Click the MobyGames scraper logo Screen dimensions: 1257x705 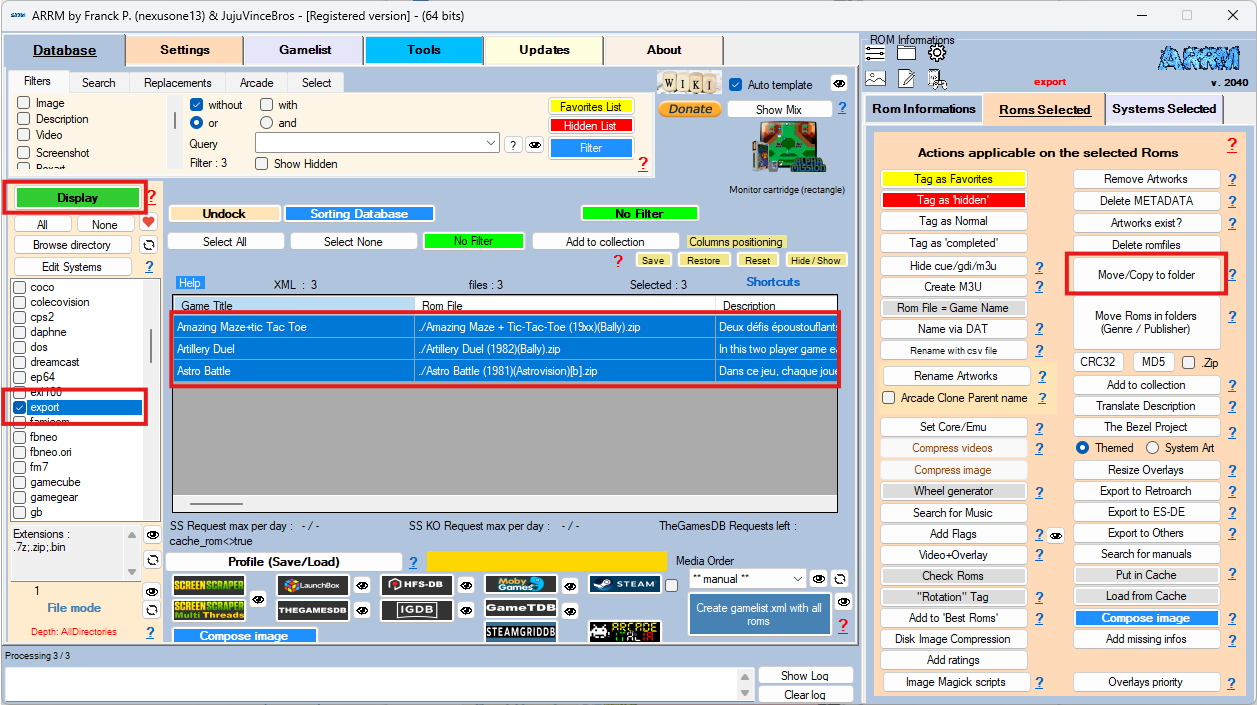520,584
